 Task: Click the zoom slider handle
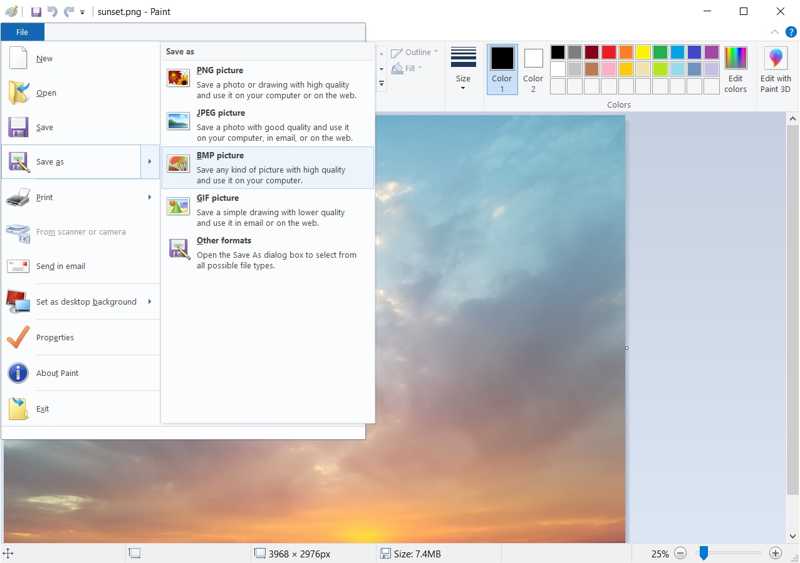[x=704, y=553]
